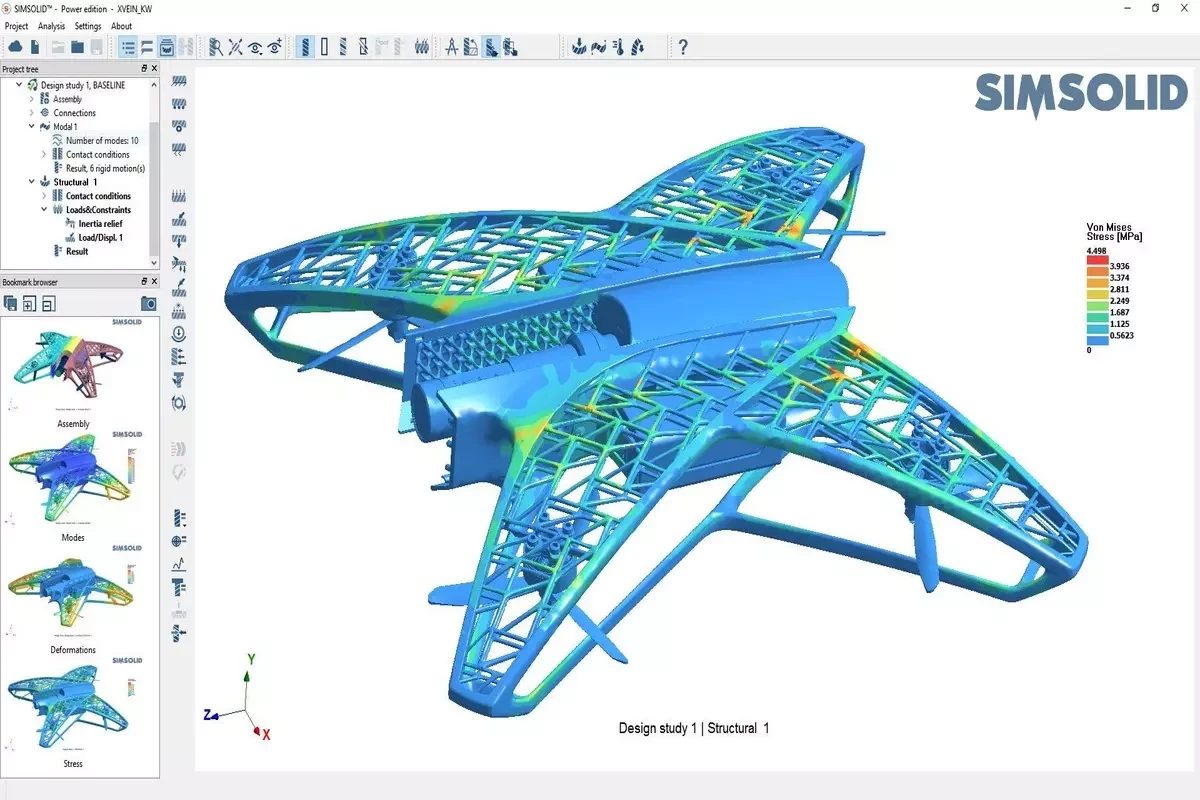Open the Settings menu
1200x800 pixels.
pyautogui.click(x=88, y=26)
